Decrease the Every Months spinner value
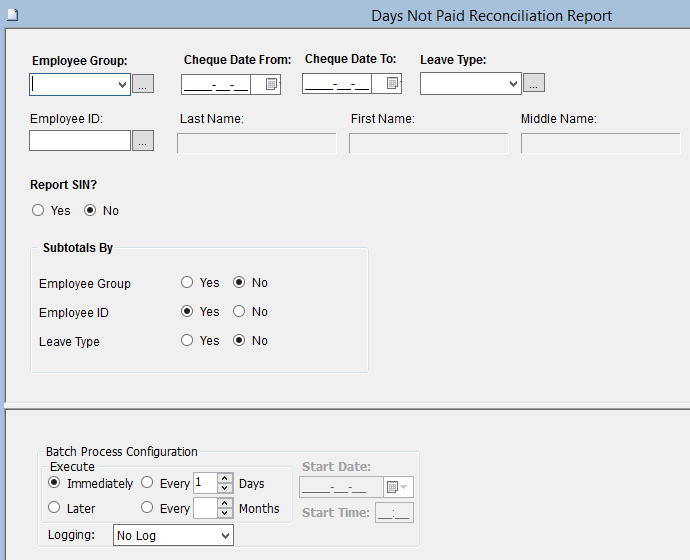690x560 pixels. click(x=225, y=514)
